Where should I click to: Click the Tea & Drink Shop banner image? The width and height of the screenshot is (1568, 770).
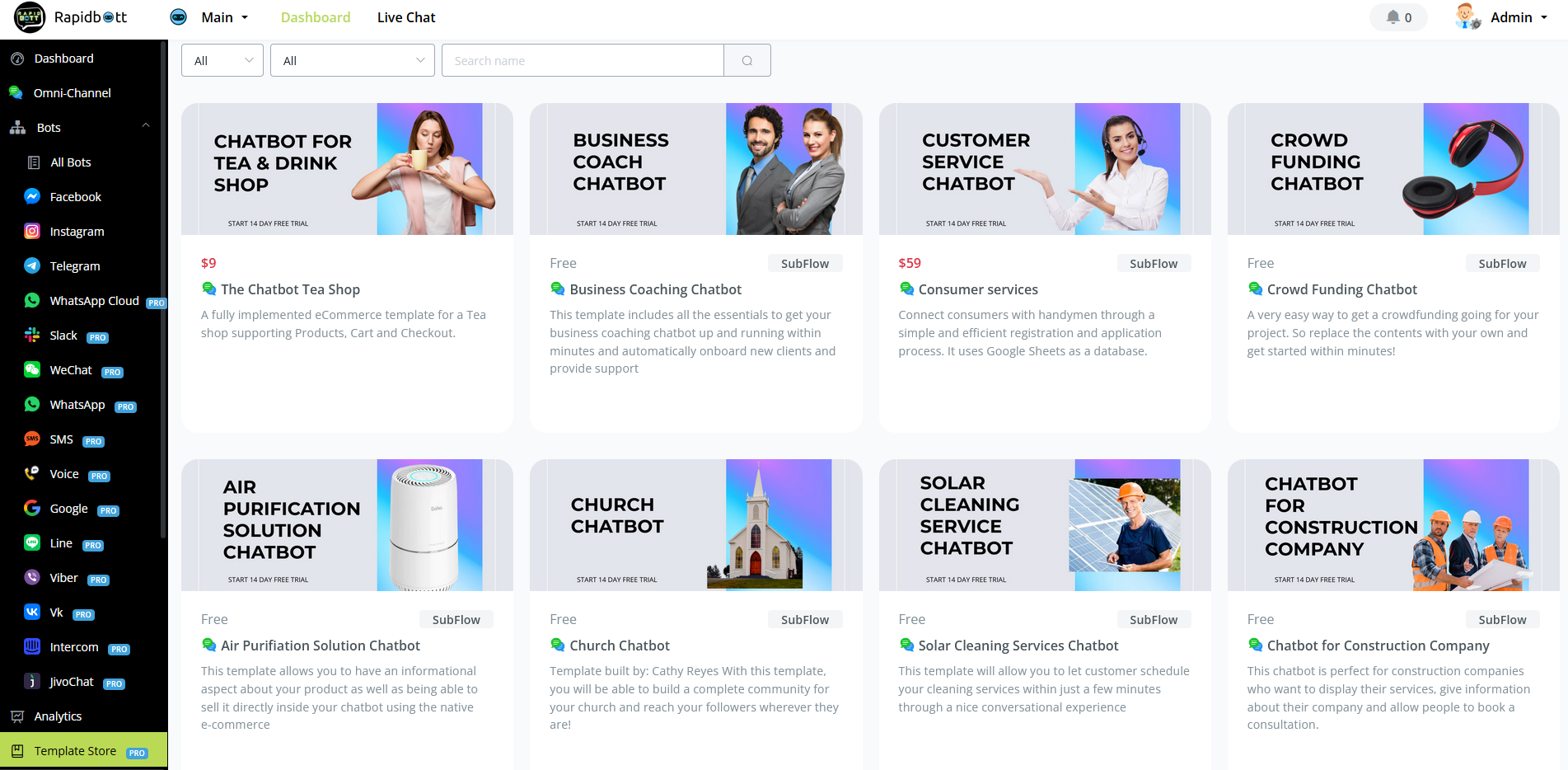pos(347,169)
